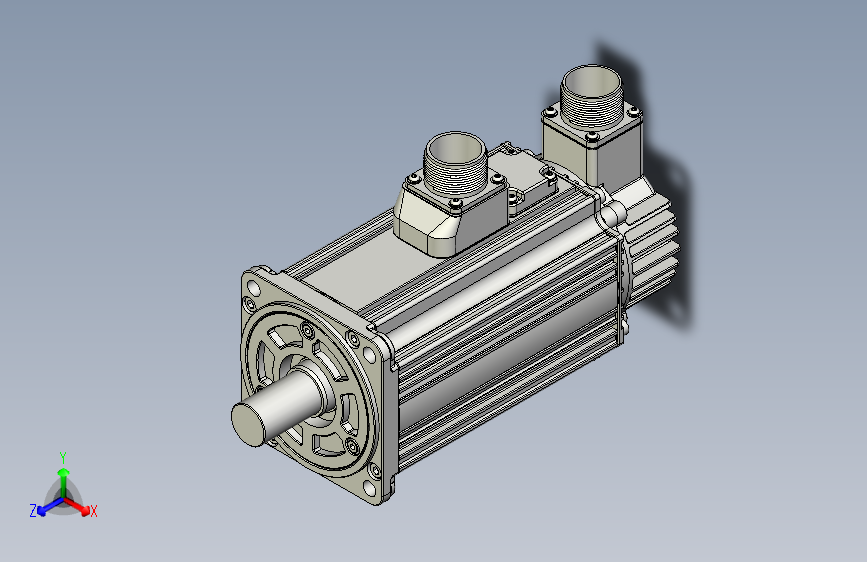Click the green Y axis arrow of triad

tap(64, 482)
